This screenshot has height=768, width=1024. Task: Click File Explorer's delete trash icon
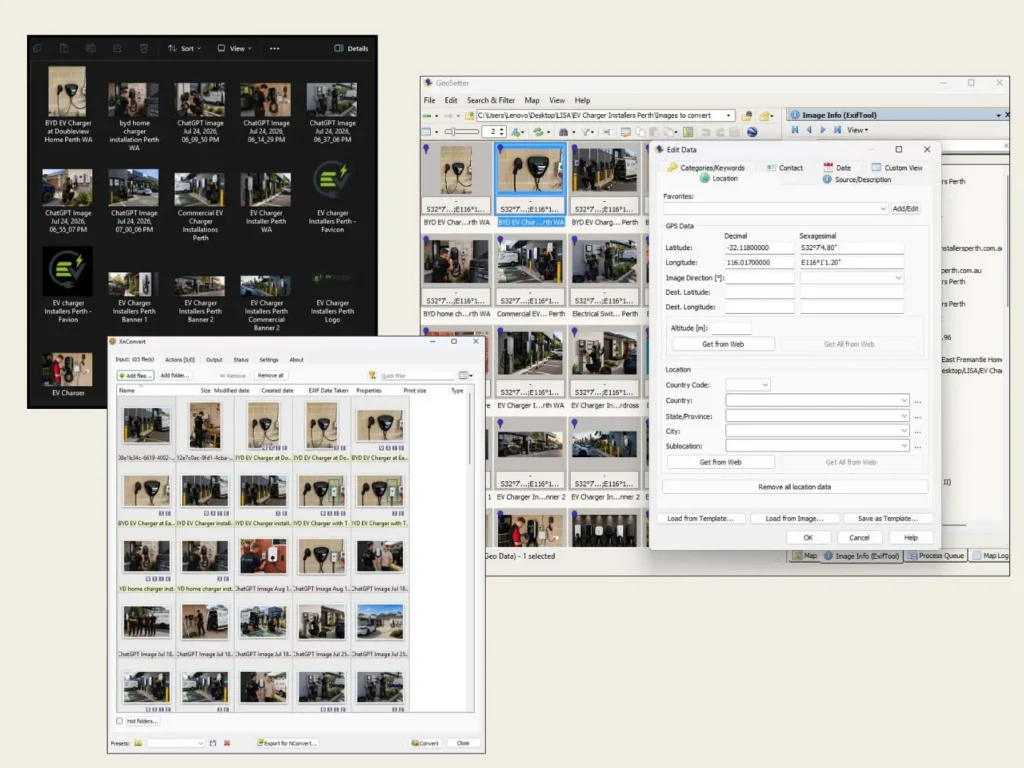144,48
